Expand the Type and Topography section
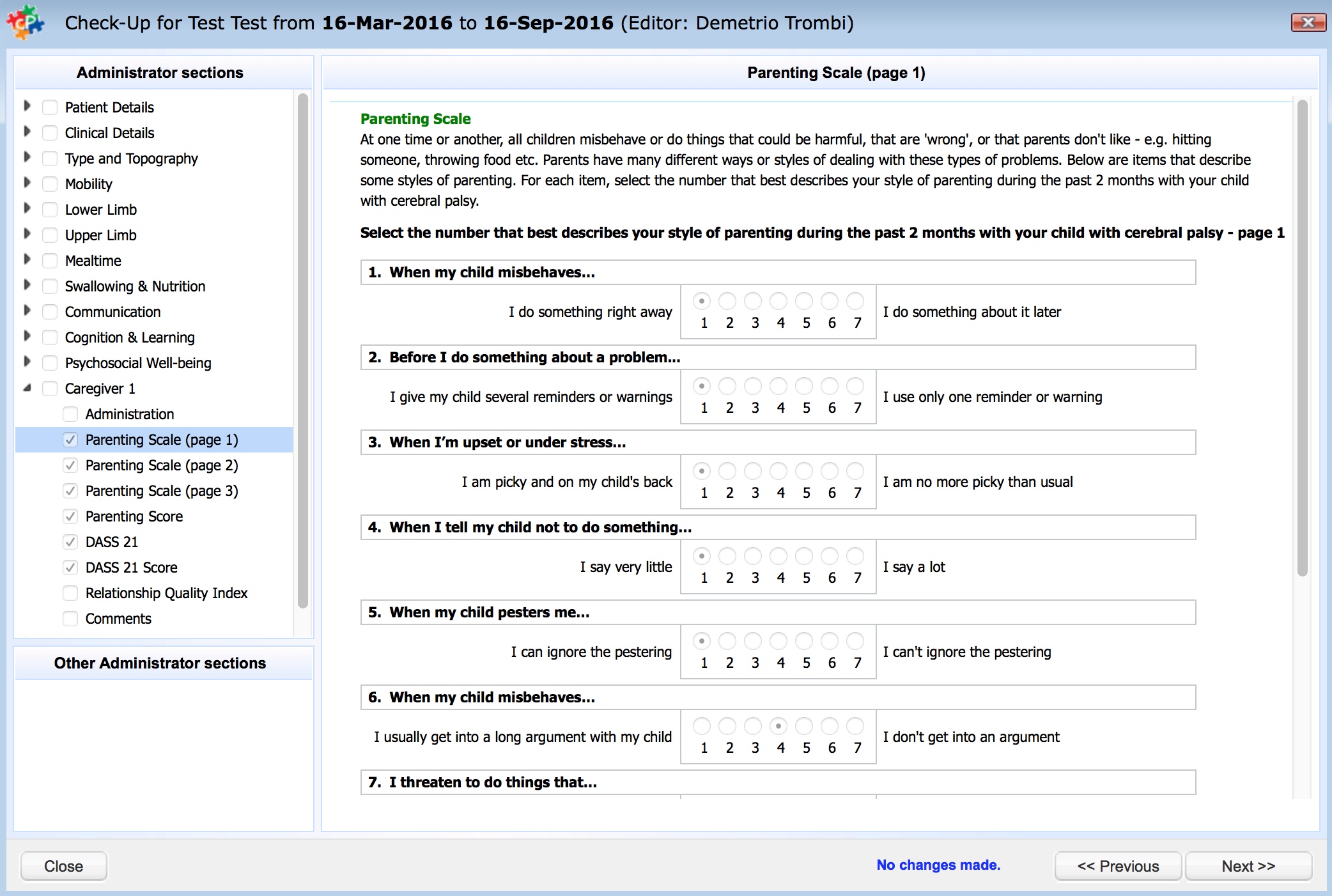Image resolution: width=1332 pixels, height=896 pixels. click(27, 157)
